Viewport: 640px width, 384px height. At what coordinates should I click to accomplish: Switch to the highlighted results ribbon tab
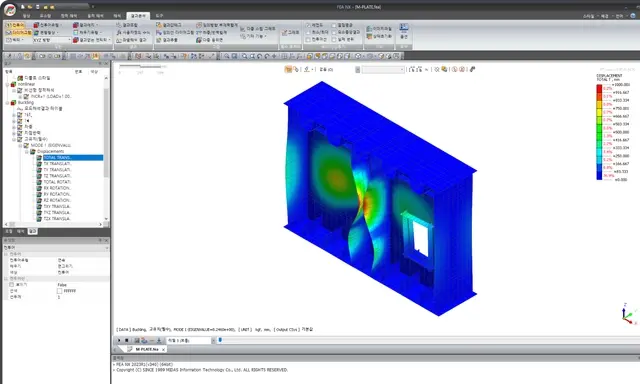click(x=138, y=16)
